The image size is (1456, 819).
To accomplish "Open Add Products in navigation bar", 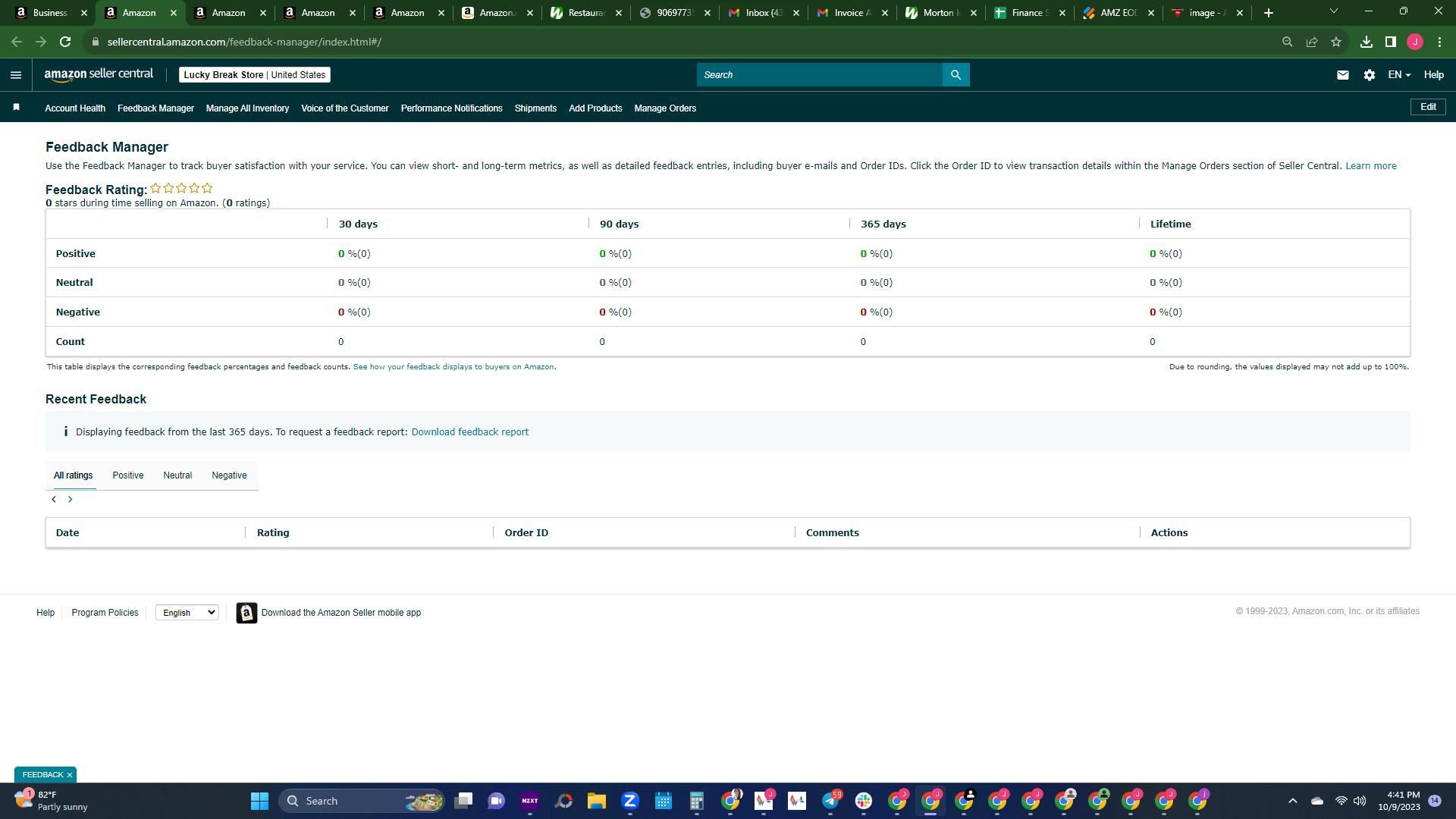I will click(x=595, y=108).
